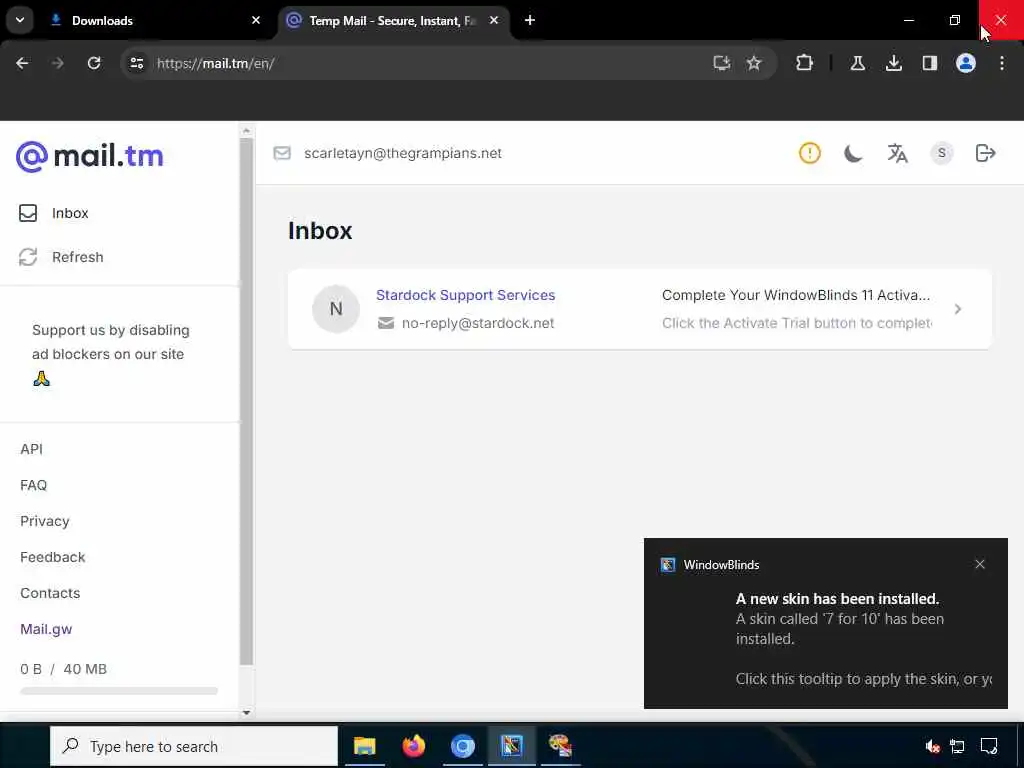This screenshot has height=768, width=1024.
Task: Open the Complete Your WindowBlinds 11 Activation subject
Action: tap(795, 295)
